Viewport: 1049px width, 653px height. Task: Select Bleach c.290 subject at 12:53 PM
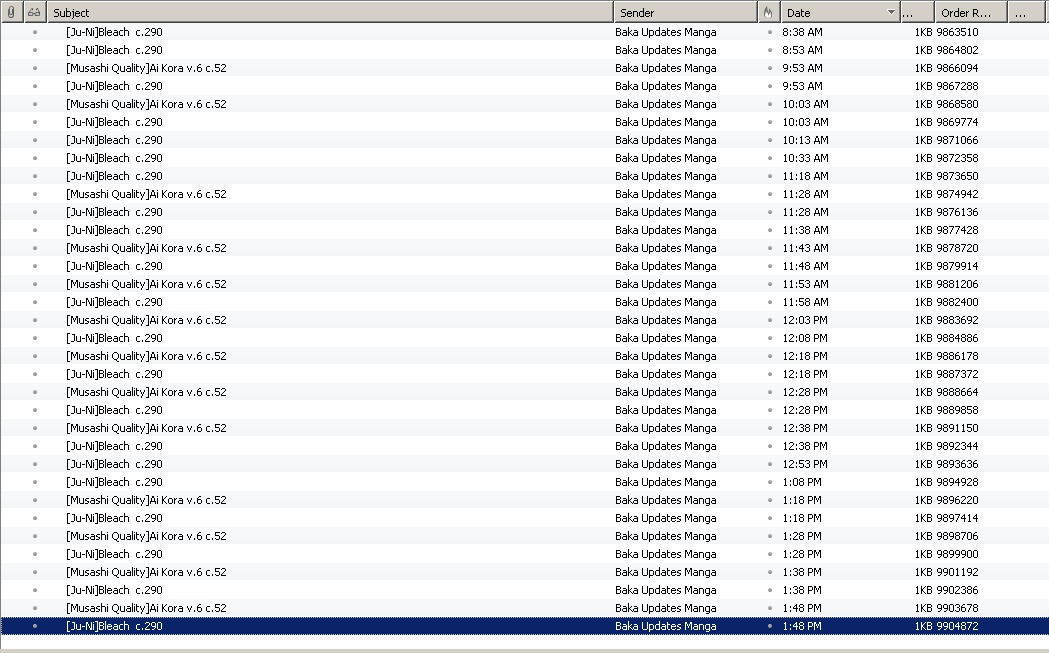coord(114,464)
